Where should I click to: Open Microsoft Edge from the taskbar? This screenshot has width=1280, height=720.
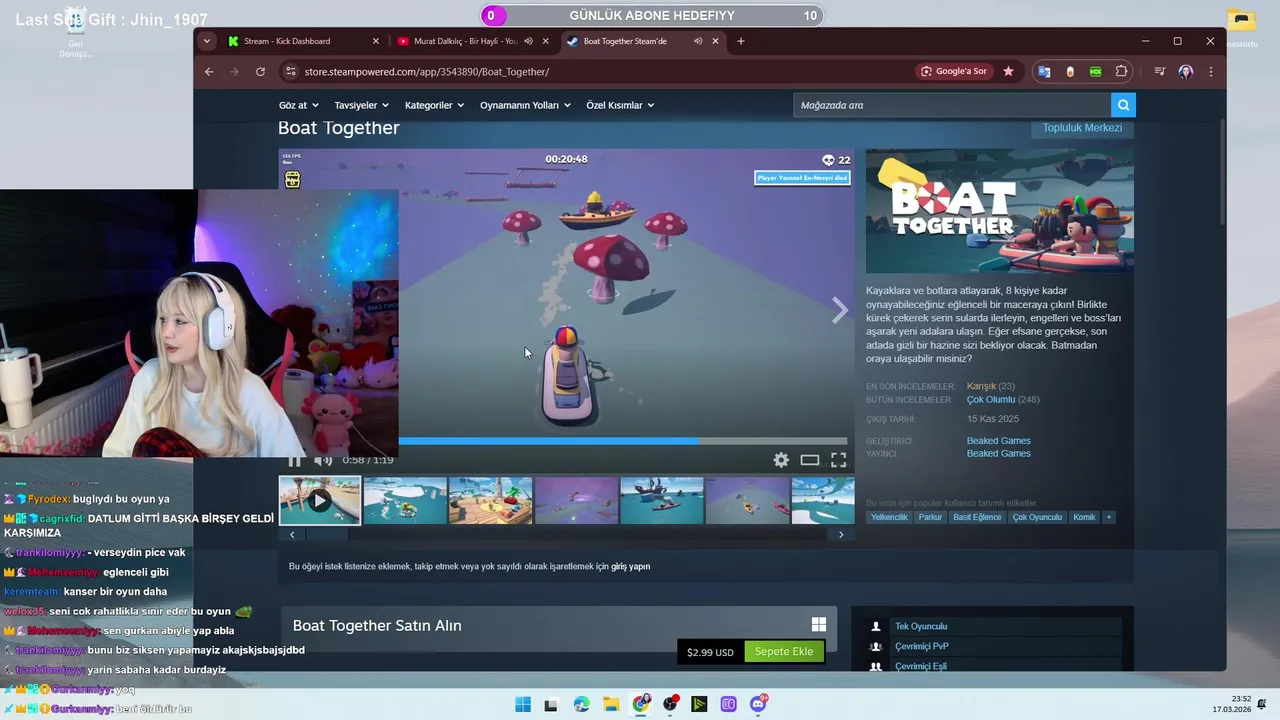582,704
